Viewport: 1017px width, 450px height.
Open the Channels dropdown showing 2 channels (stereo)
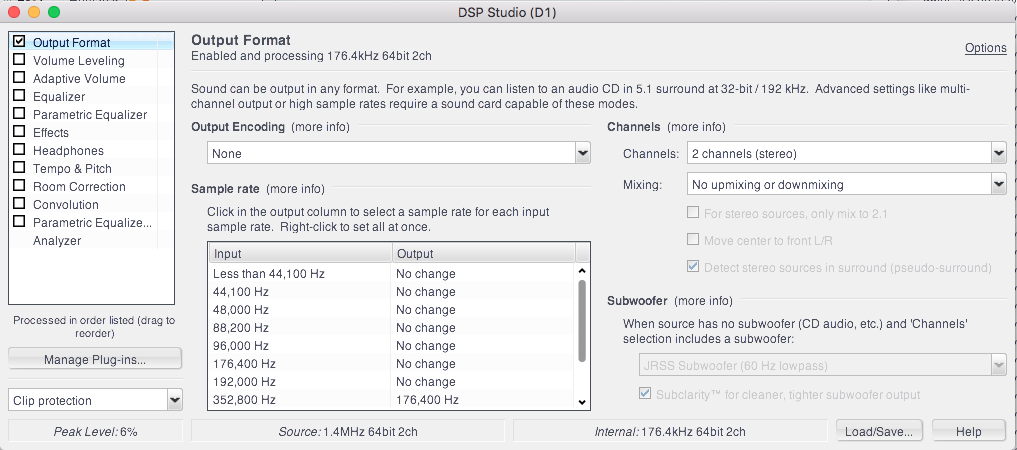tap(846, 154)
